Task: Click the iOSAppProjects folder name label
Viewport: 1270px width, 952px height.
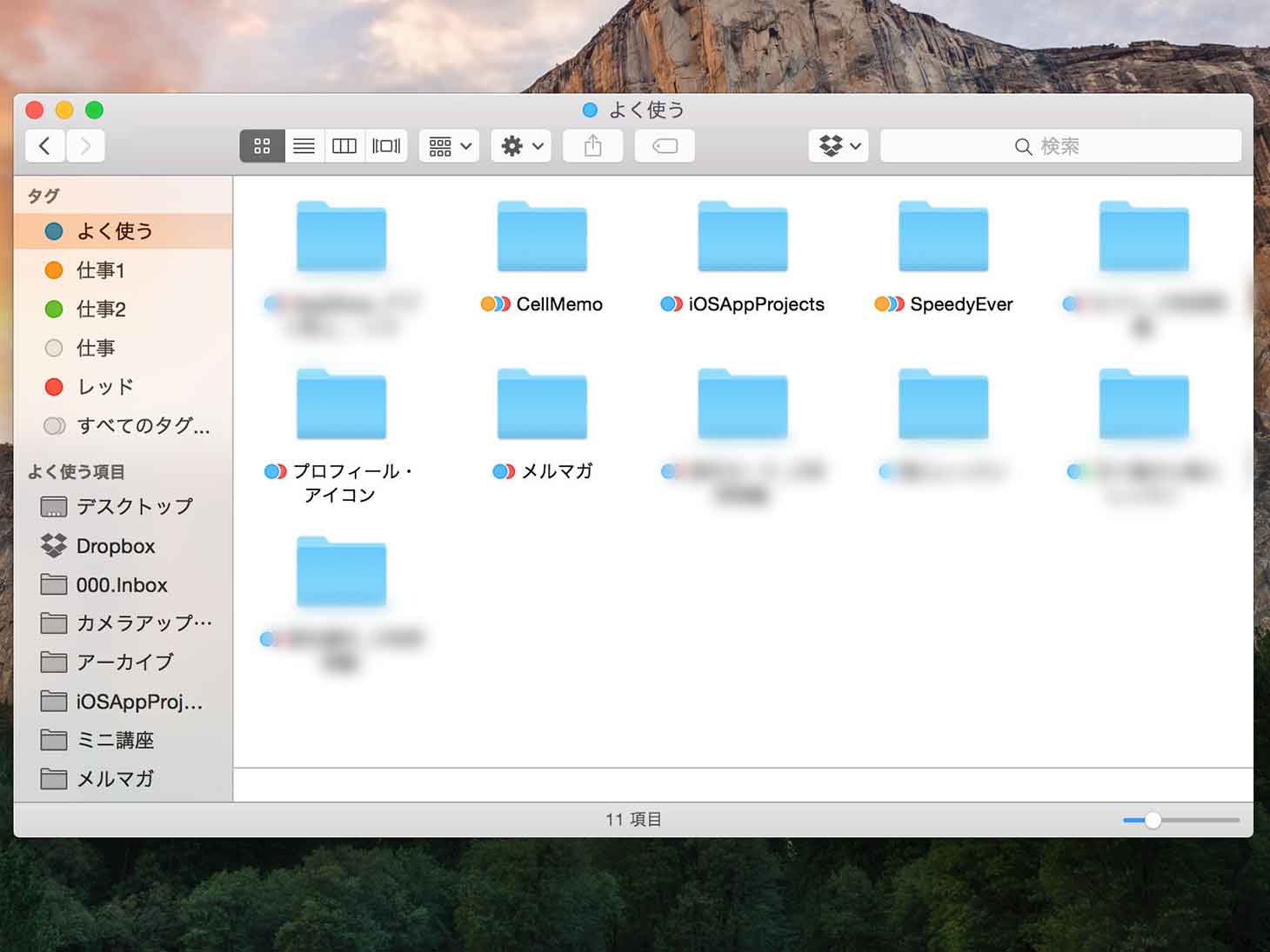Action: [757, 304]
